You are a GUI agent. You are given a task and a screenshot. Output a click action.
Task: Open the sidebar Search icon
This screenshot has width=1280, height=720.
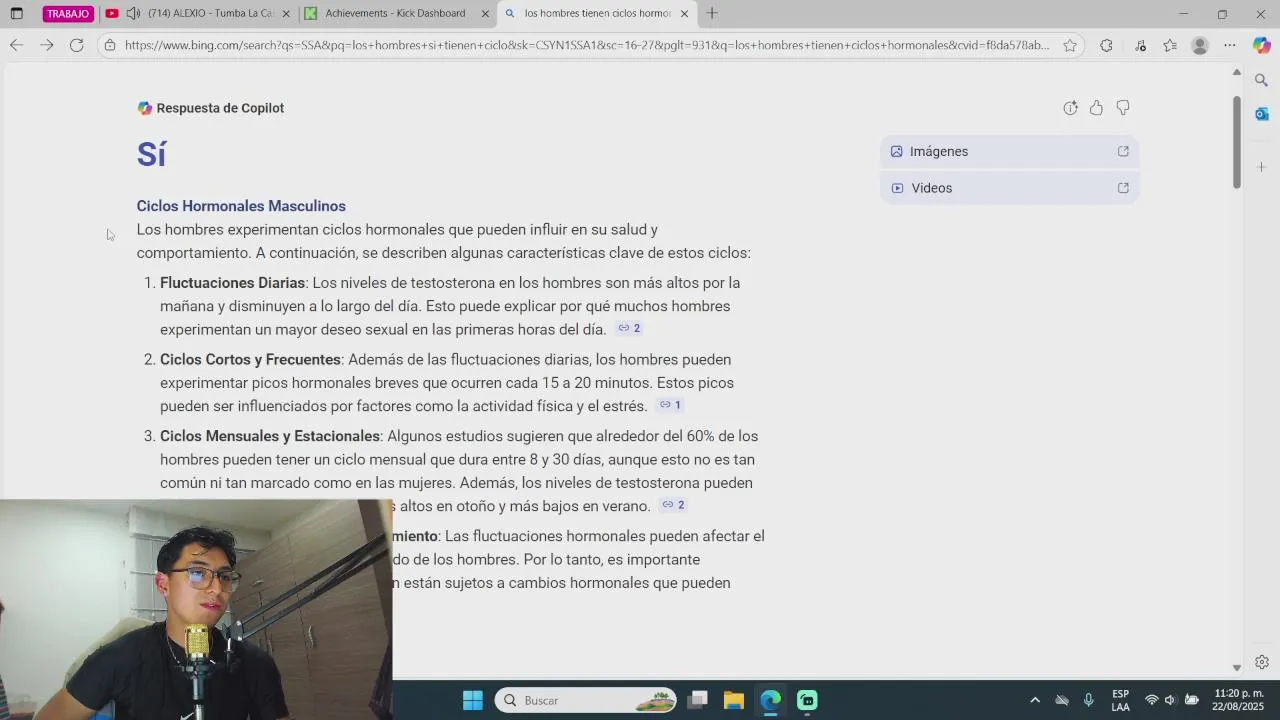1261,80
